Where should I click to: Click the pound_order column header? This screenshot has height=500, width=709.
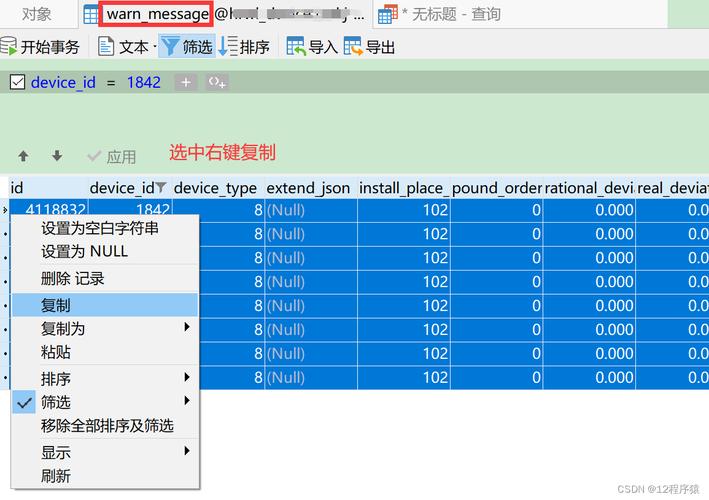click(496, 188)
